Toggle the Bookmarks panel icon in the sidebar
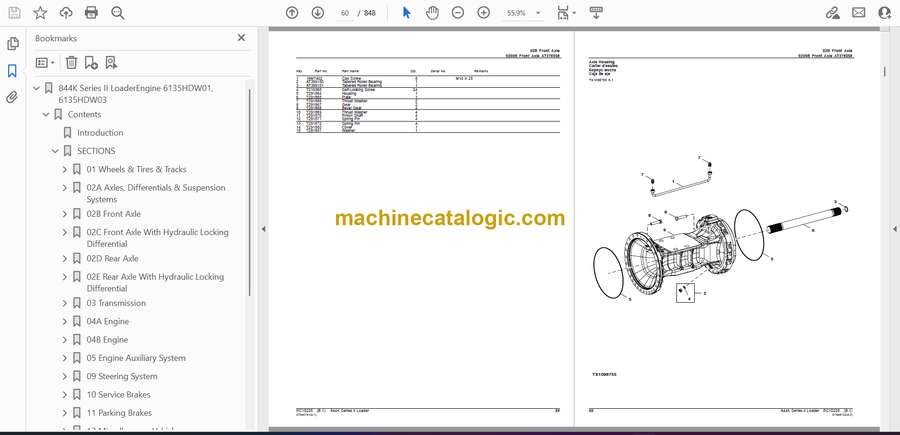 click(x=12, y=71)
